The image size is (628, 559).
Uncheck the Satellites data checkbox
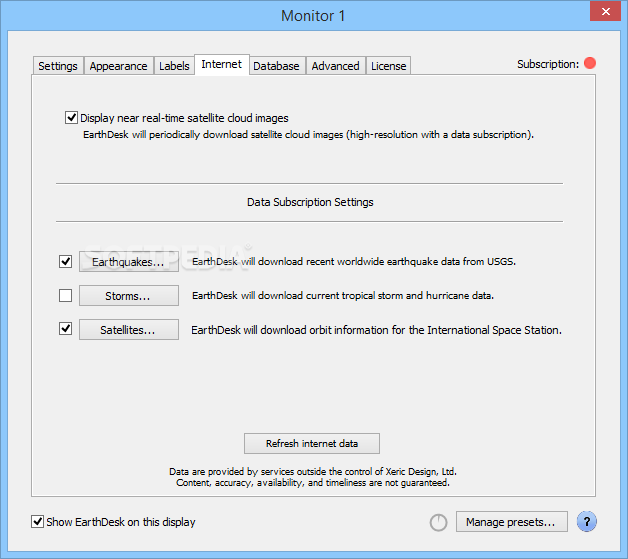(x=66, y=329)
